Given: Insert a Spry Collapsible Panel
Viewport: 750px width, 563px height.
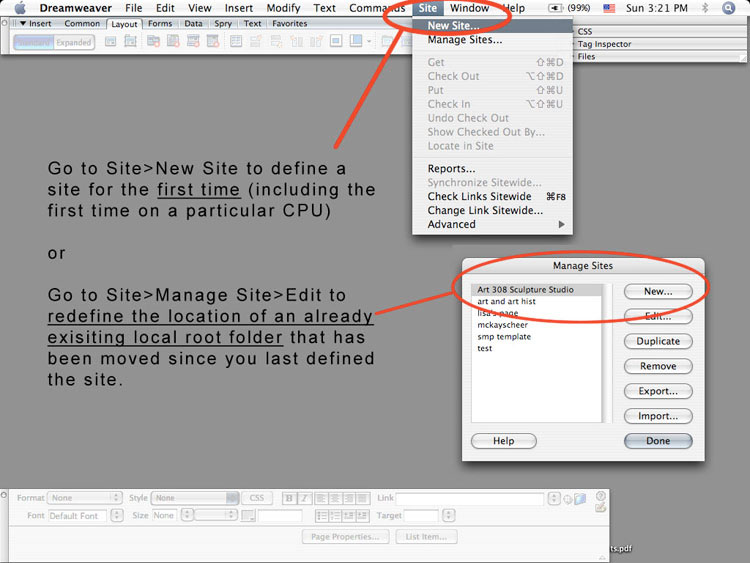Looking at the screenshot, I should click(213, 42).
